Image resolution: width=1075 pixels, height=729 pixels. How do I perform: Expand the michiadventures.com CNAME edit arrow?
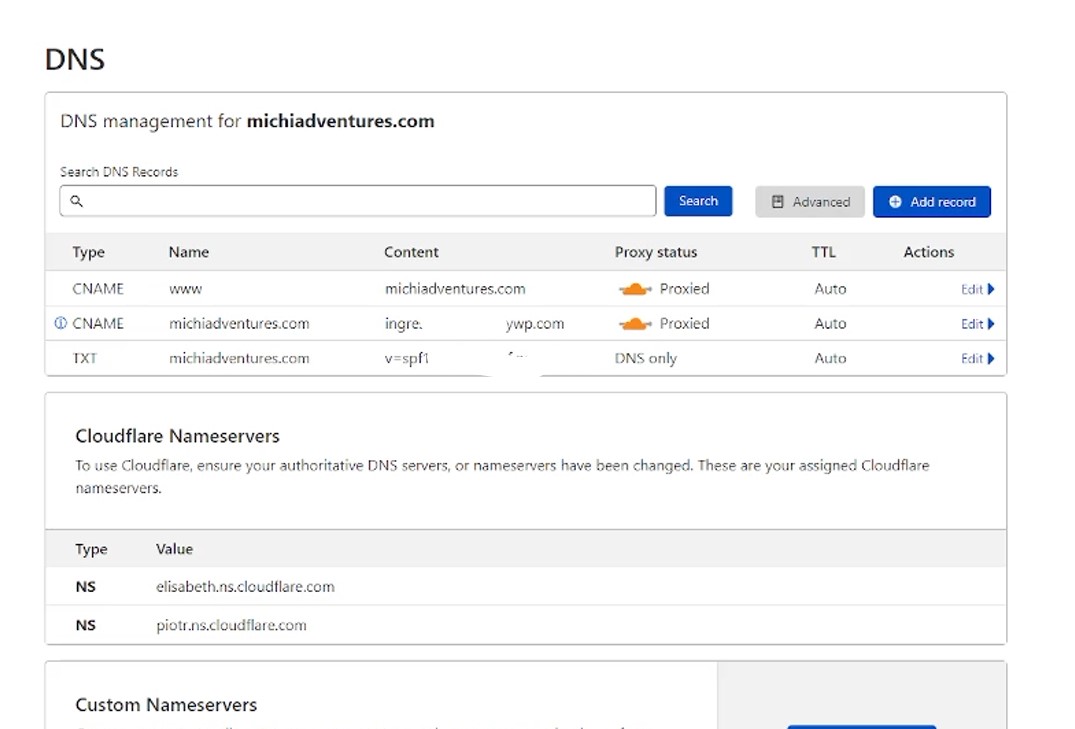coord(991,324)
